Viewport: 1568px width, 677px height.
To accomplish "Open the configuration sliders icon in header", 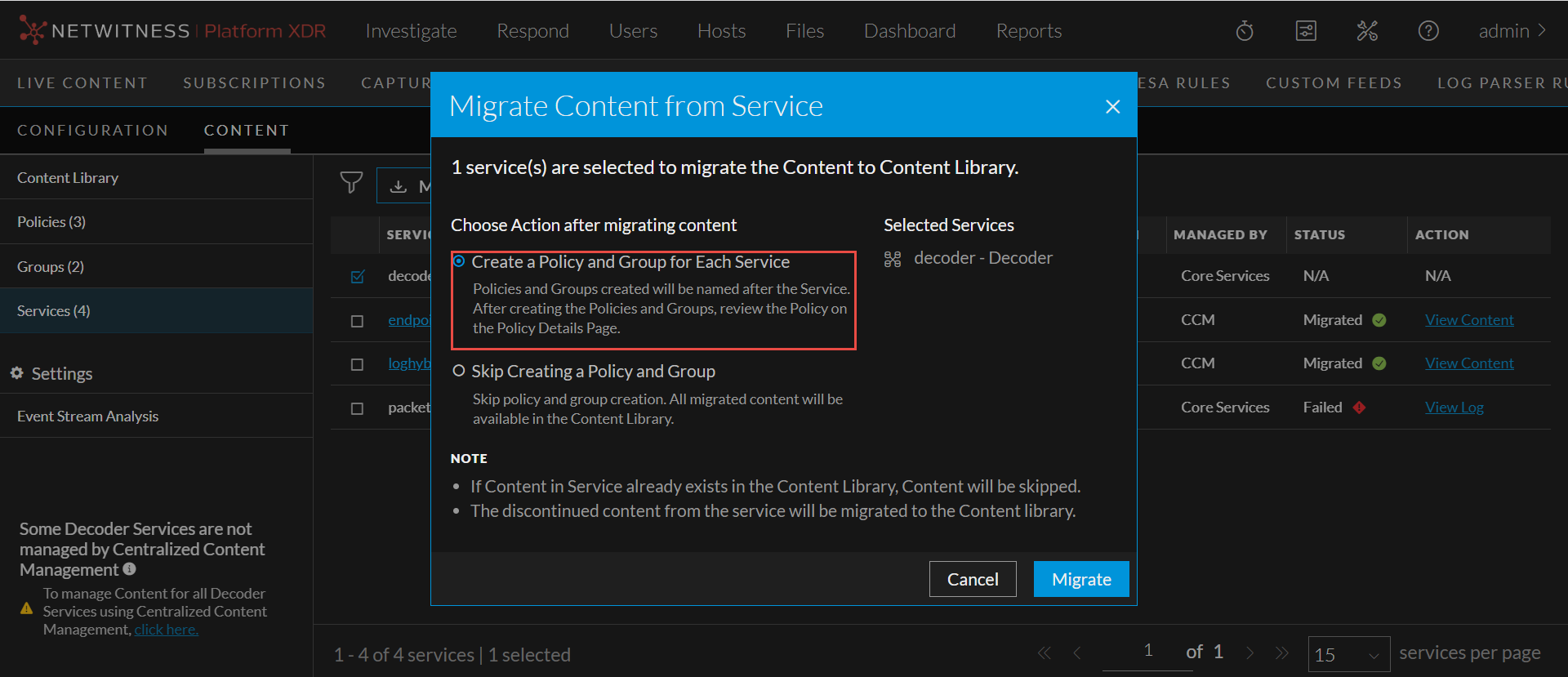I will coord(1306,31).
